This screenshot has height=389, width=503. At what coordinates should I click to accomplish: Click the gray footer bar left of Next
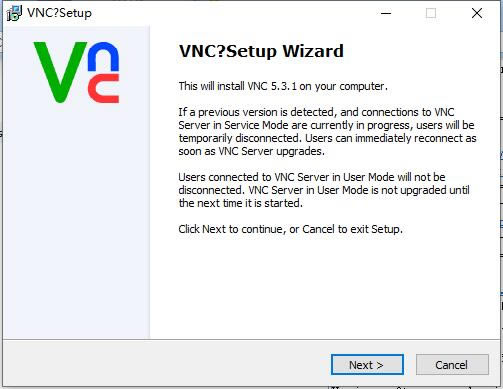click(167, 364)
